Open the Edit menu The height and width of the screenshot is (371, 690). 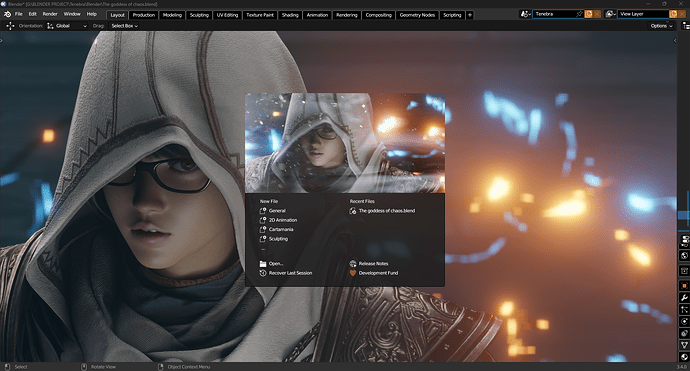pos(33,14)
